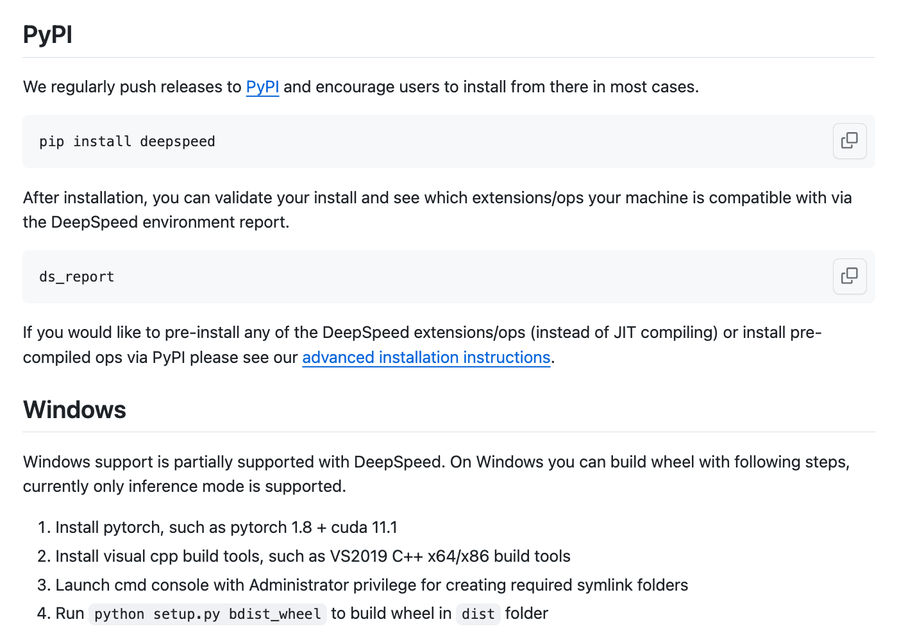Click the pre-install extensions/ops paragraph
899x640 pixels.
pyautogui.click(x=423, y=345)
